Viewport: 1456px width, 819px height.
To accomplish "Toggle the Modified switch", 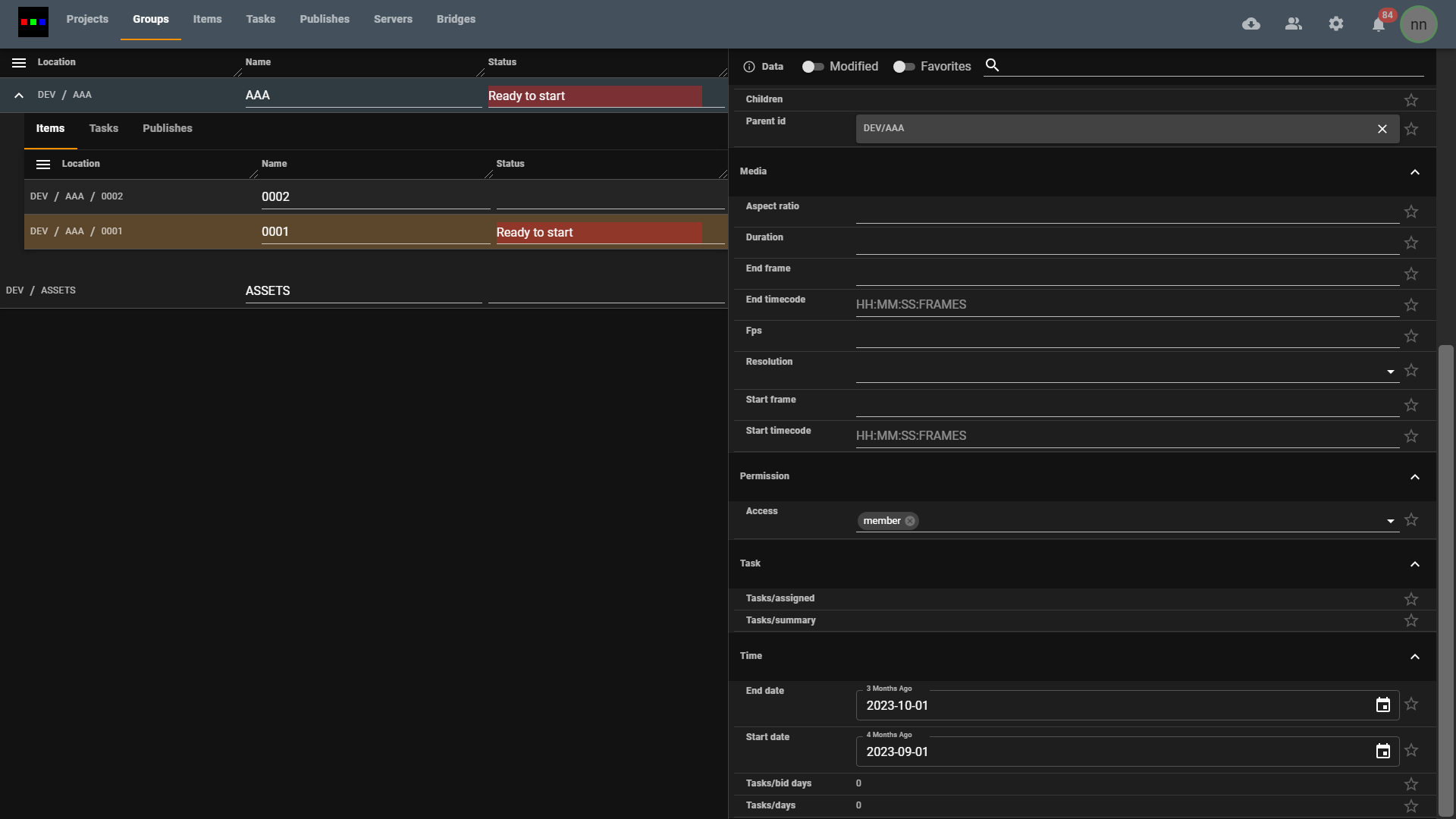I will pos(813,67).
